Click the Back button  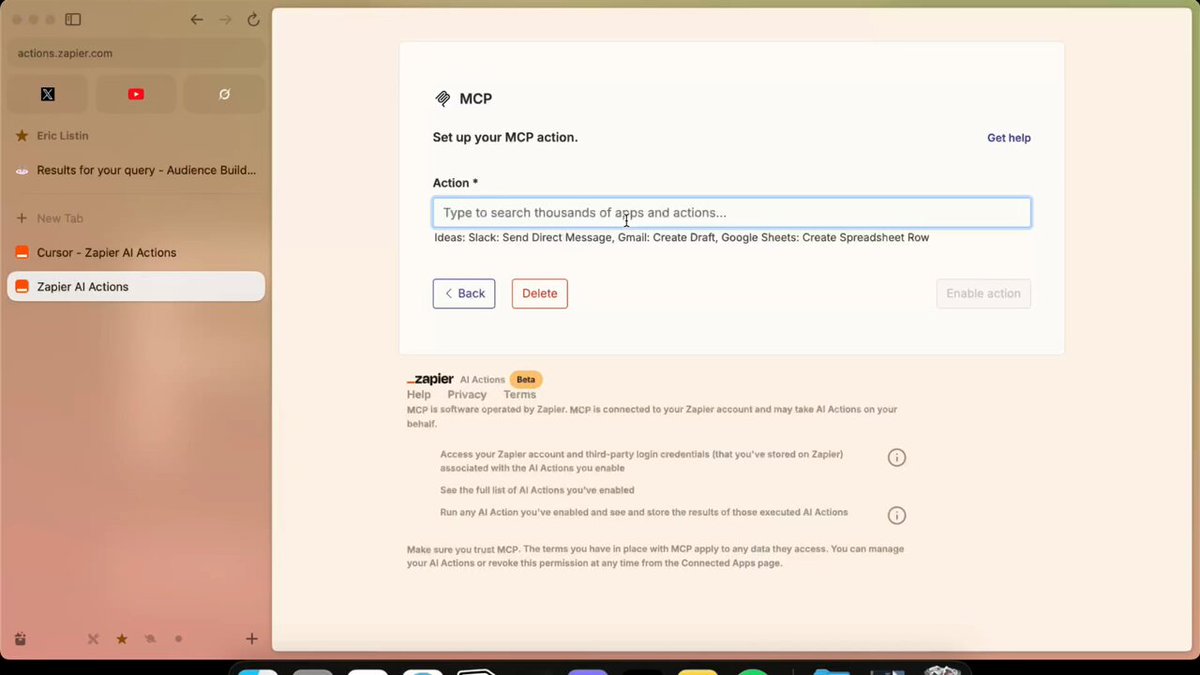(464, 293)
